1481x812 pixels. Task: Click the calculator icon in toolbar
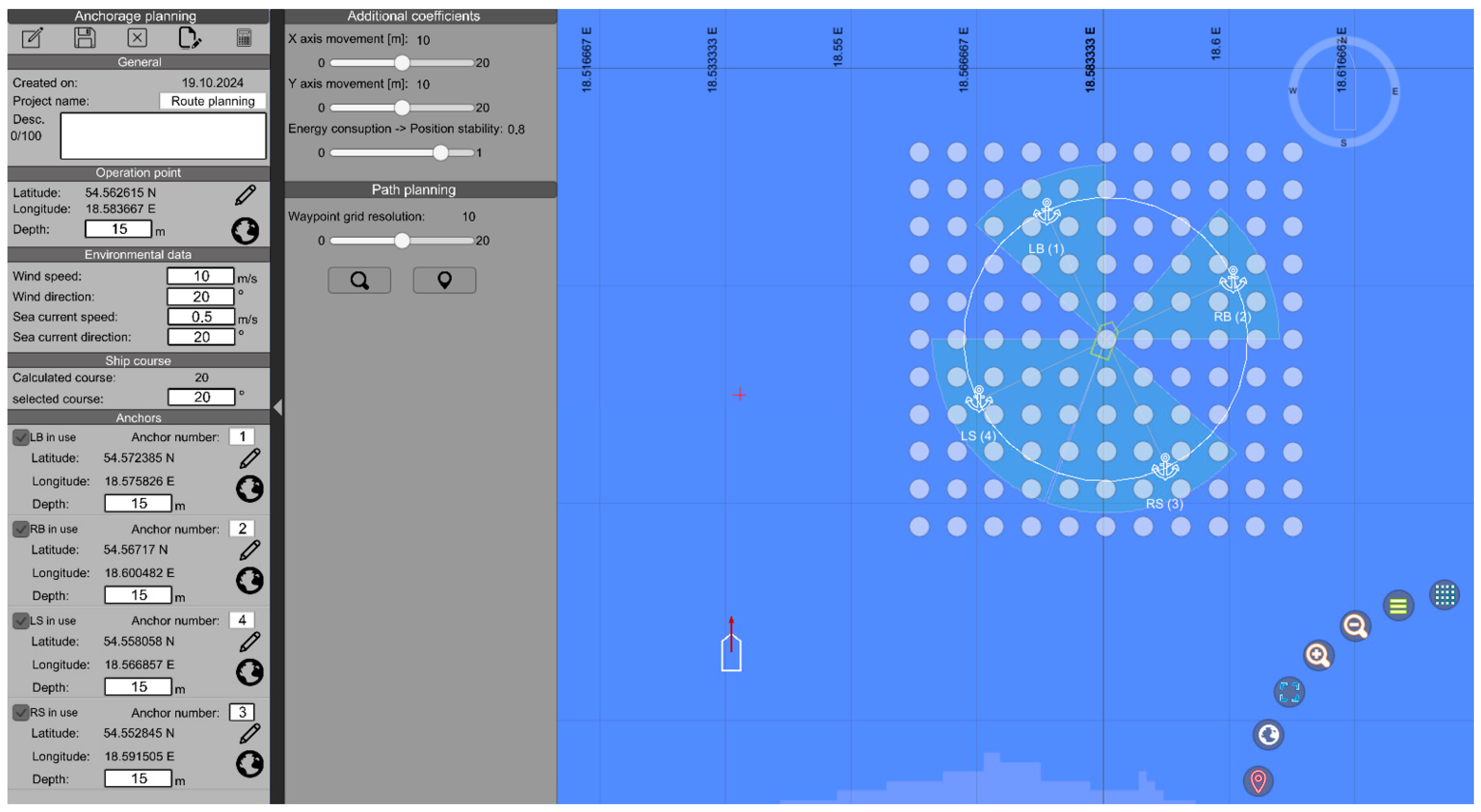(244, 38)
